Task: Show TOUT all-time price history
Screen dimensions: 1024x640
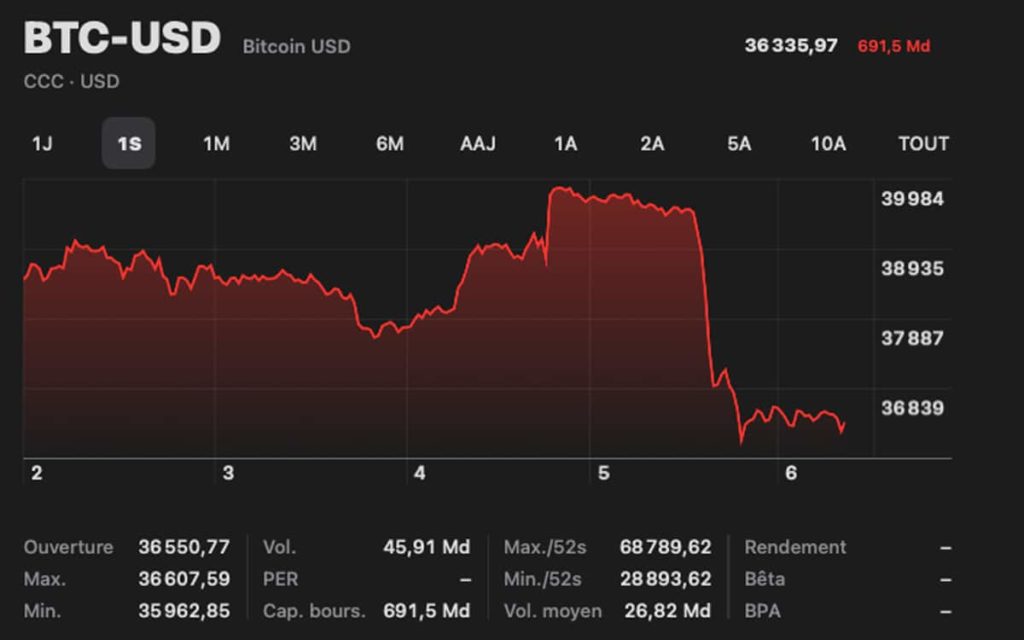Action: (x=923, y=144)
